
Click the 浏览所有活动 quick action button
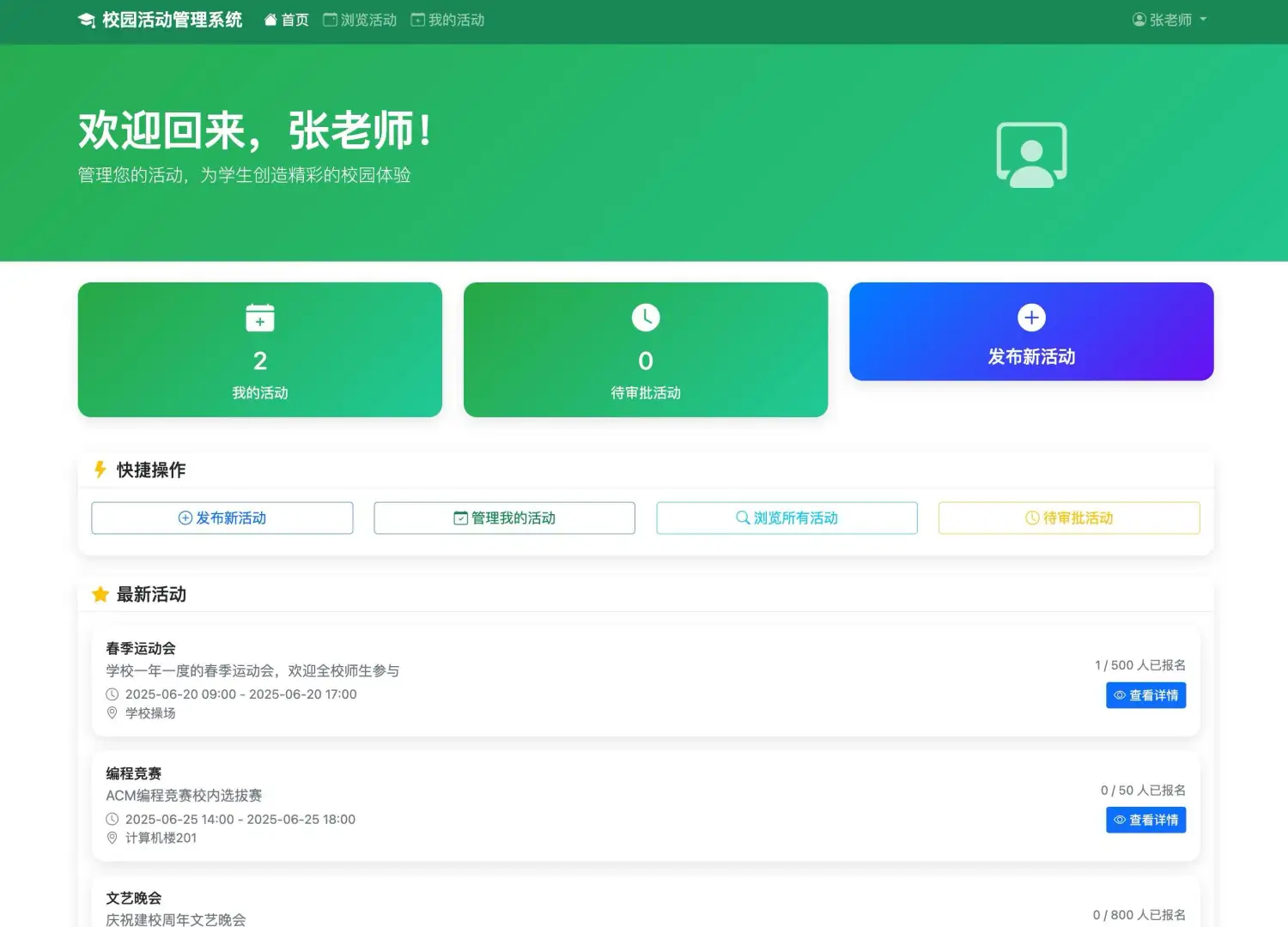click(787, 518)
